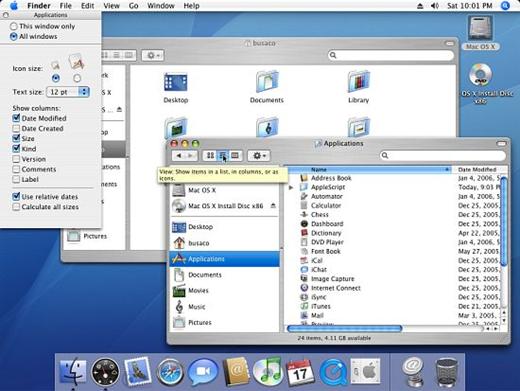Select Applications in sidebar
This screenshot has height=391, width=520.
coord(224,259)
